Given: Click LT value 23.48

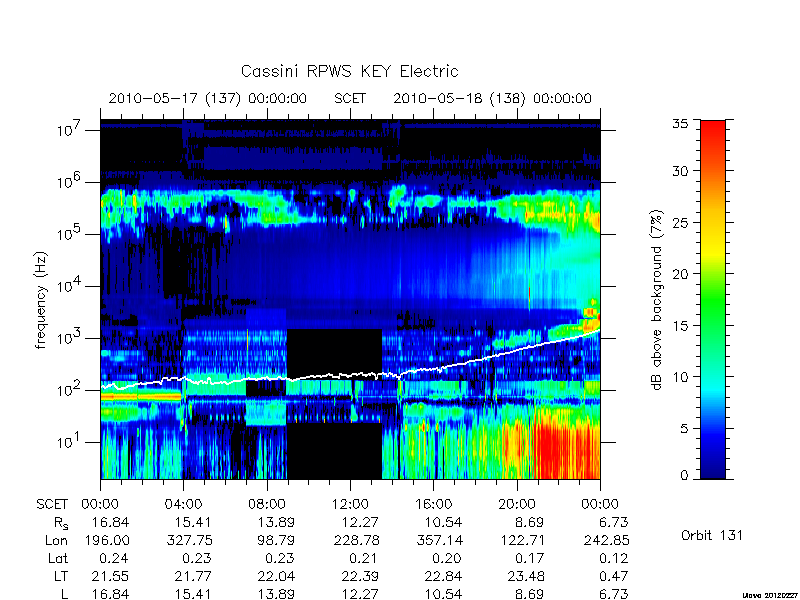Looking at the screenshot, I should pyautogui.click(x=526, y=576).
